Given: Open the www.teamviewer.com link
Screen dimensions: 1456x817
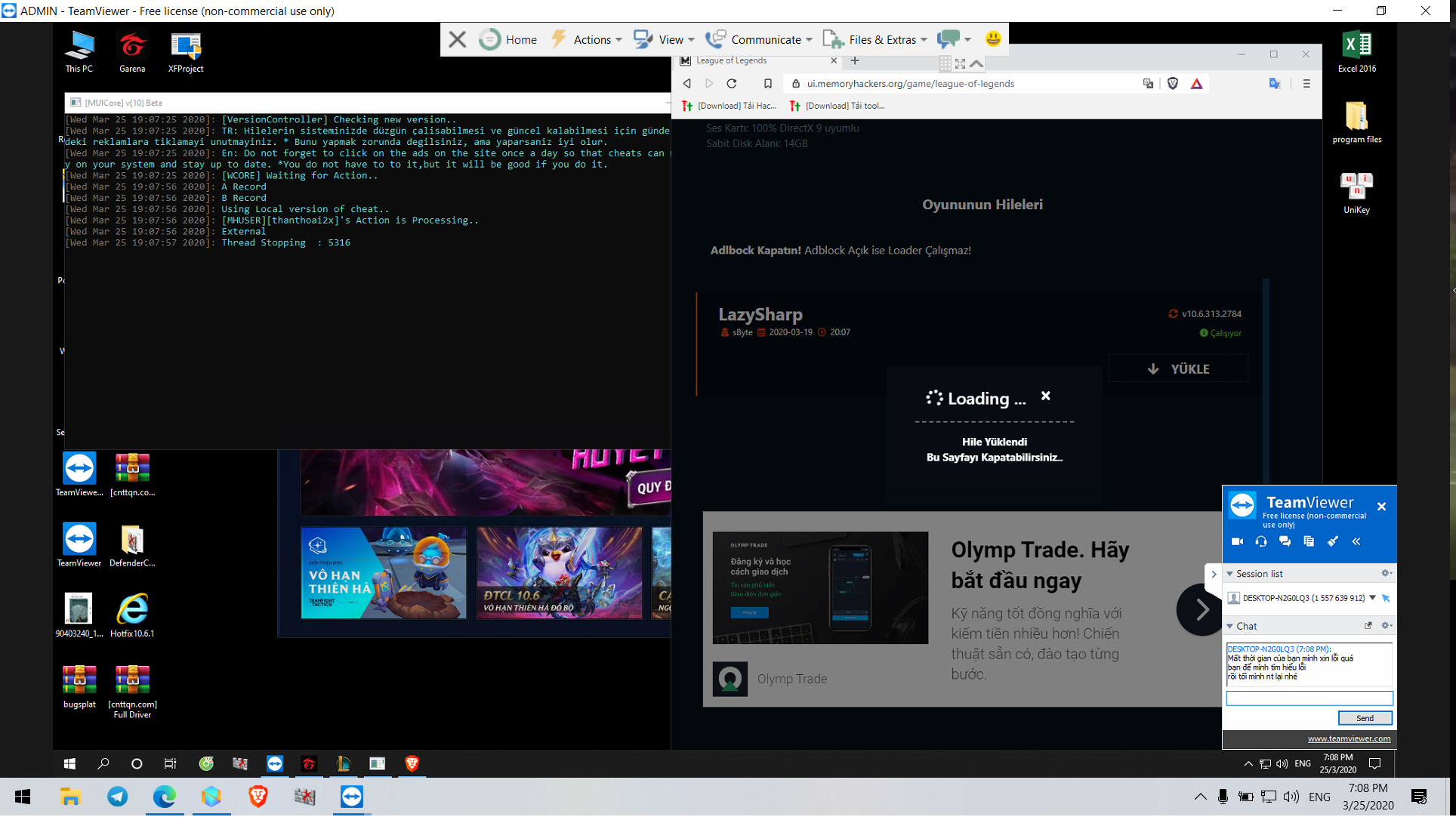Looking at the screenshot, I should tap(1349, 738).
